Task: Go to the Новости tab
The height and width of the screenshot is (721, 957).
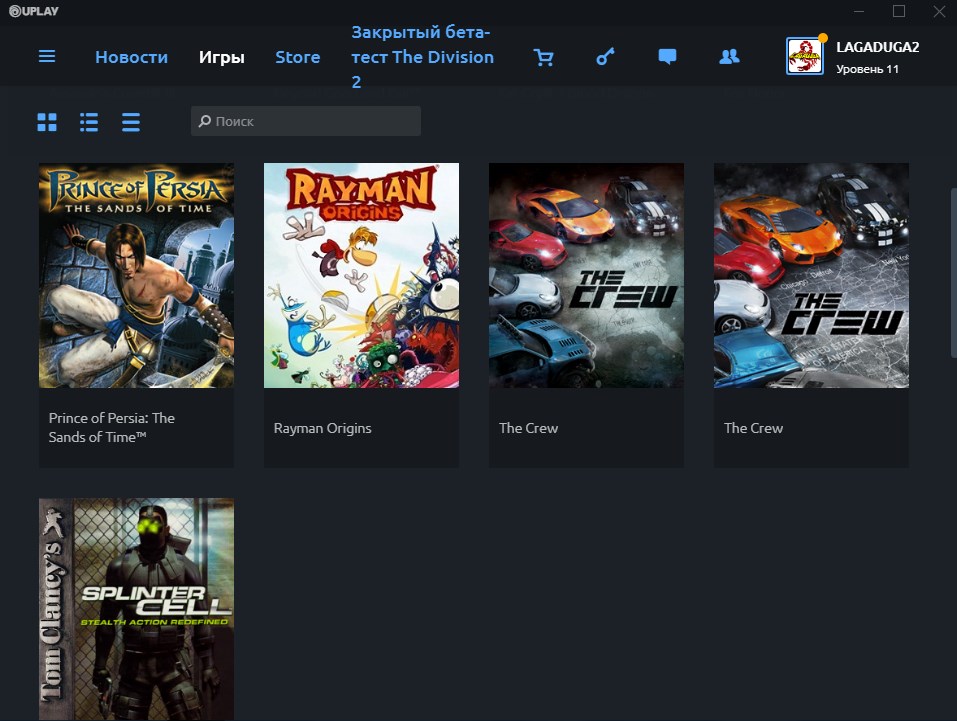Action: click(131, 57)
